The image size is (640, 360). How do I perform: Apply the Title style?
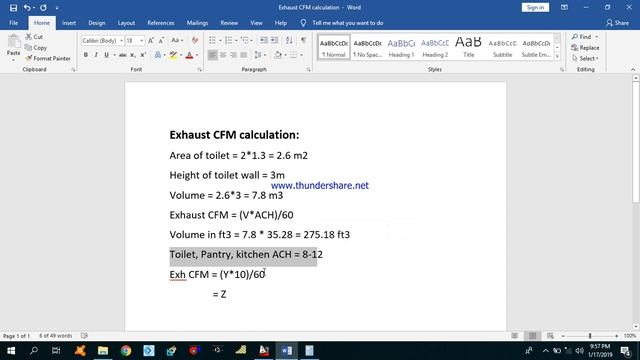(469, 47)
